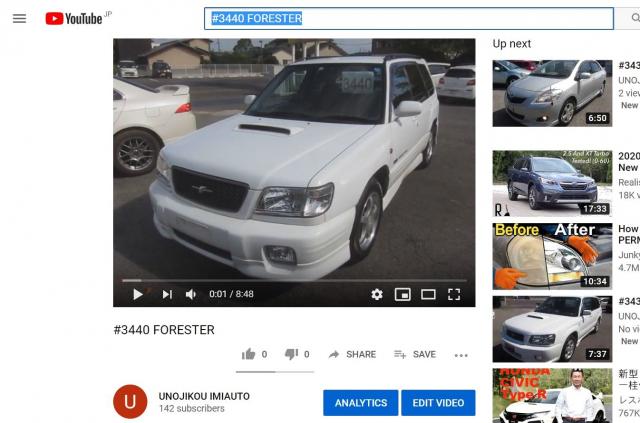This screenshot has height=423, width=640.
Task: Go to the YouTube home logo
Action: click(x=73, y=18)
